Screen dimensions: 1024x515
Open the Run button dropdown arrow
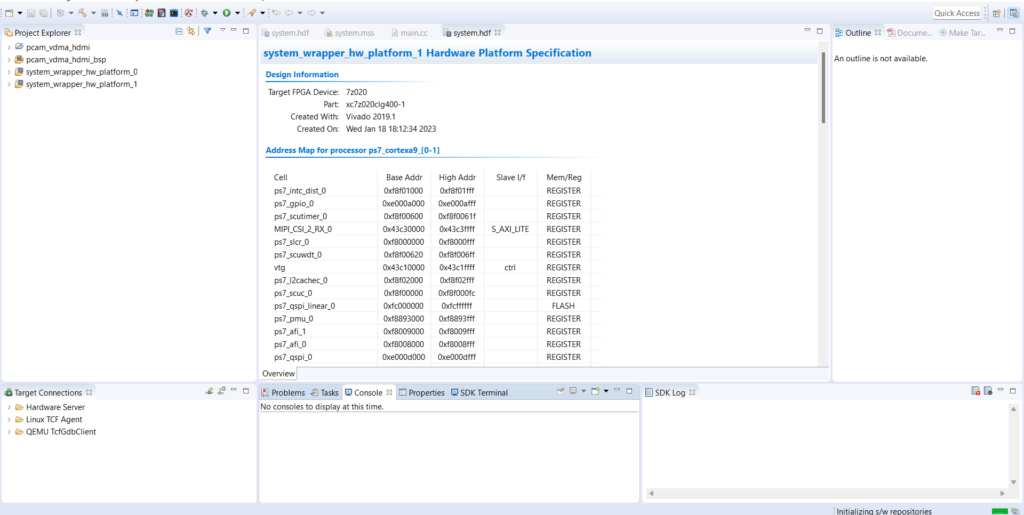[x=237, y=13]
